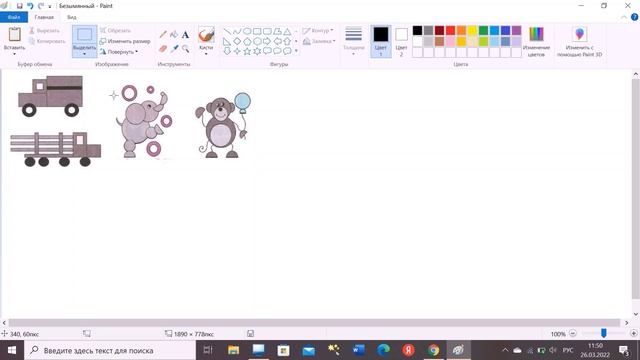The width and height of the screenshot is (640, 360).
Task: Click the vertical scrollbar down arrow
Action: (x=636, y=314)
